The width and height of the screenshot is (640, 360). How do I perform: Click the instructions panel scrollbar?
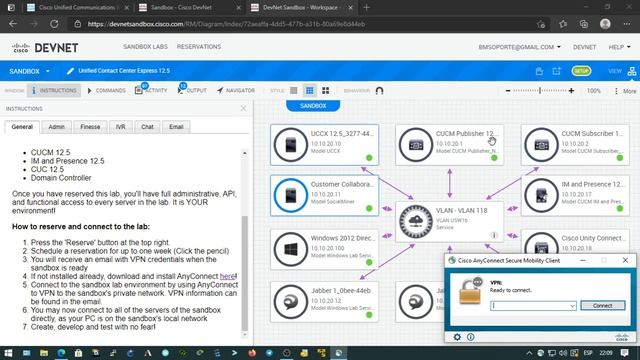point(244,273)
